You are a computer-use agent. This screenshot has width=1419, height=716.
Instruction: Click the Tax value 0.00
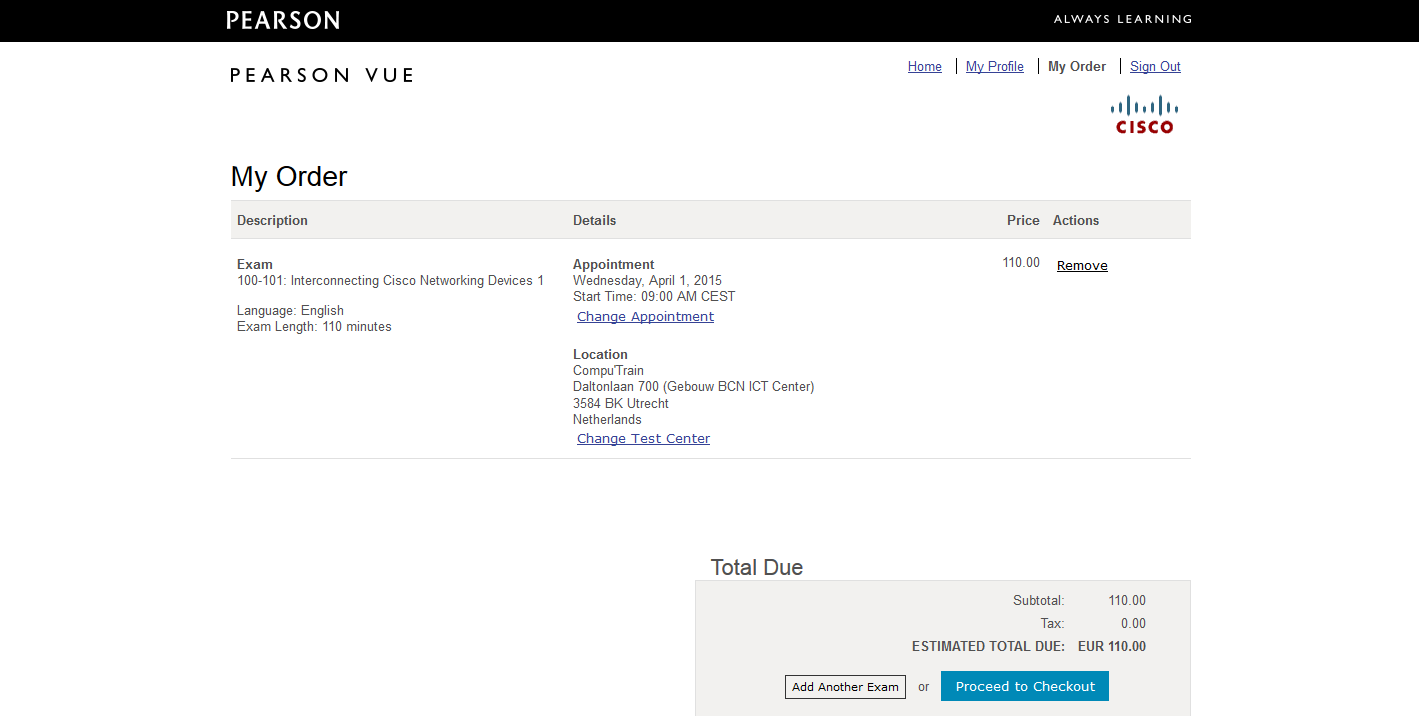click(x=1133, y=624)
